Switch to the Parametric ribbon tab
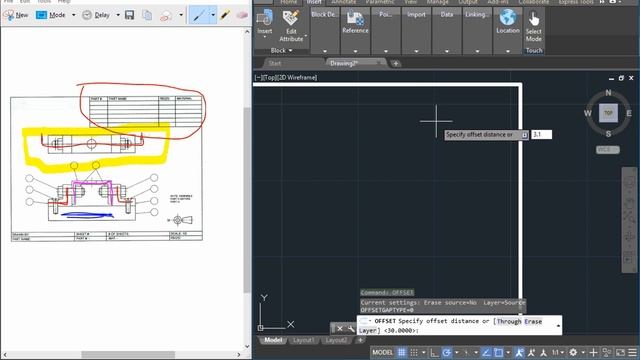640x360 pixels. (x=380, y=2)
